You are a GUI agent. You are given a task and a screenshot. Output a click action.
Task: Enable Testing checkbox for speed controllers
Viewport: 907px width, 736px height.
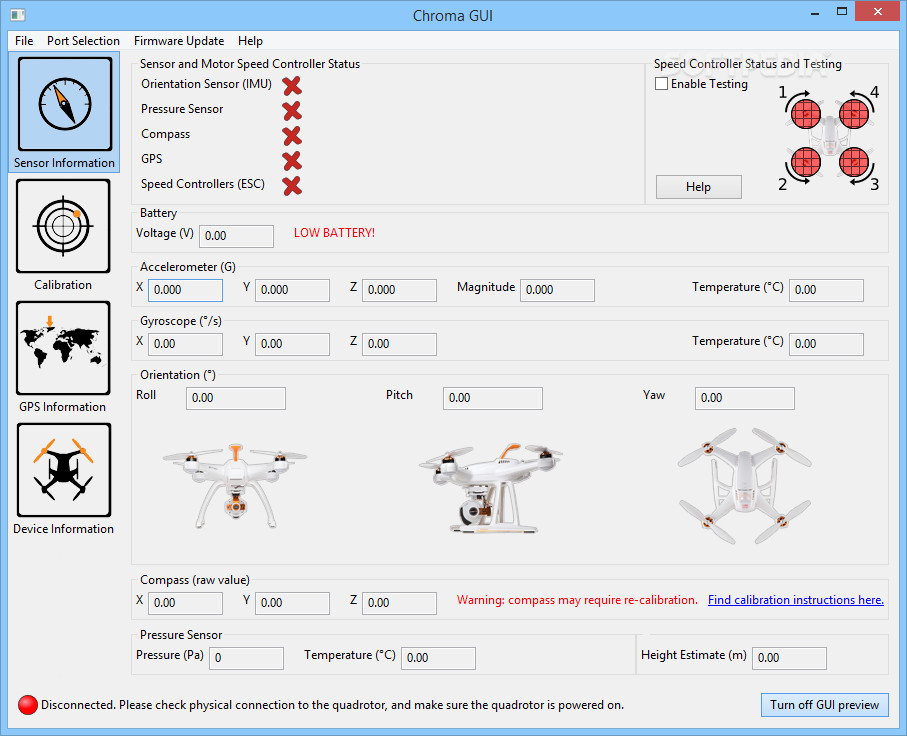tap(661, 84)
